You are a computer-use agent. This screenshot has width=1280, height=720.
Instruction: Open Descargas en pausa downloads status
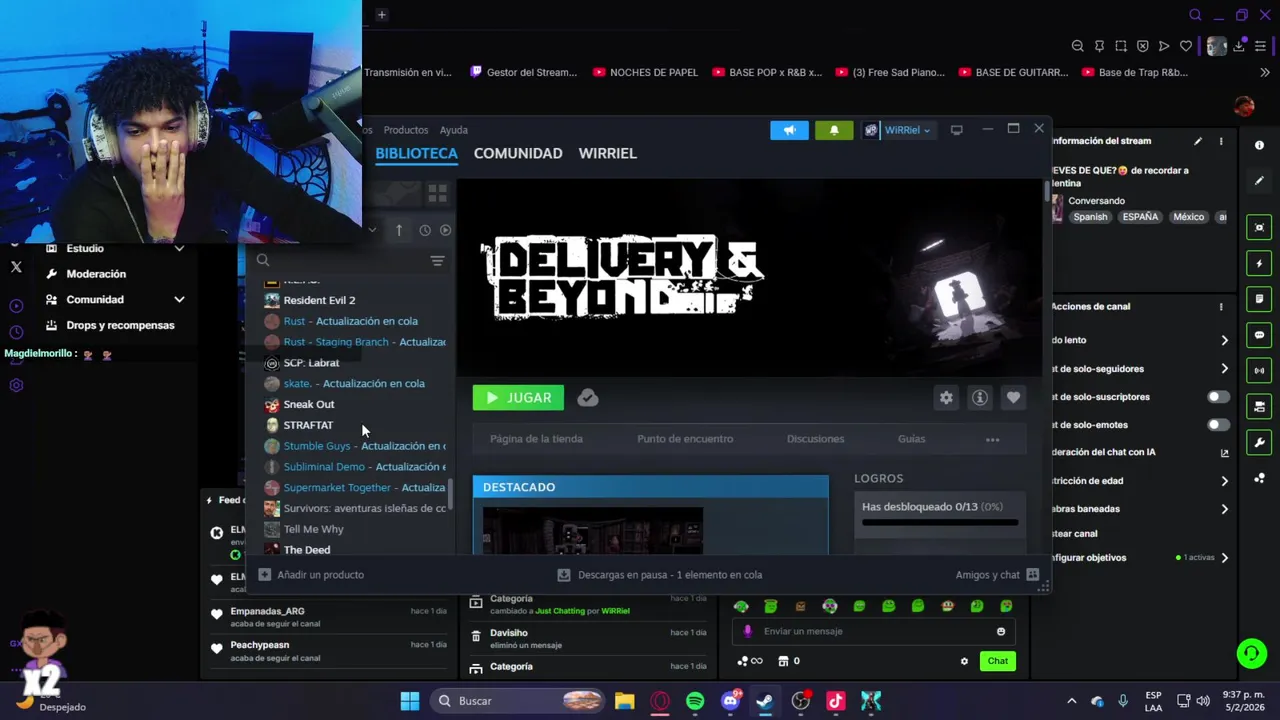(660, 575)
